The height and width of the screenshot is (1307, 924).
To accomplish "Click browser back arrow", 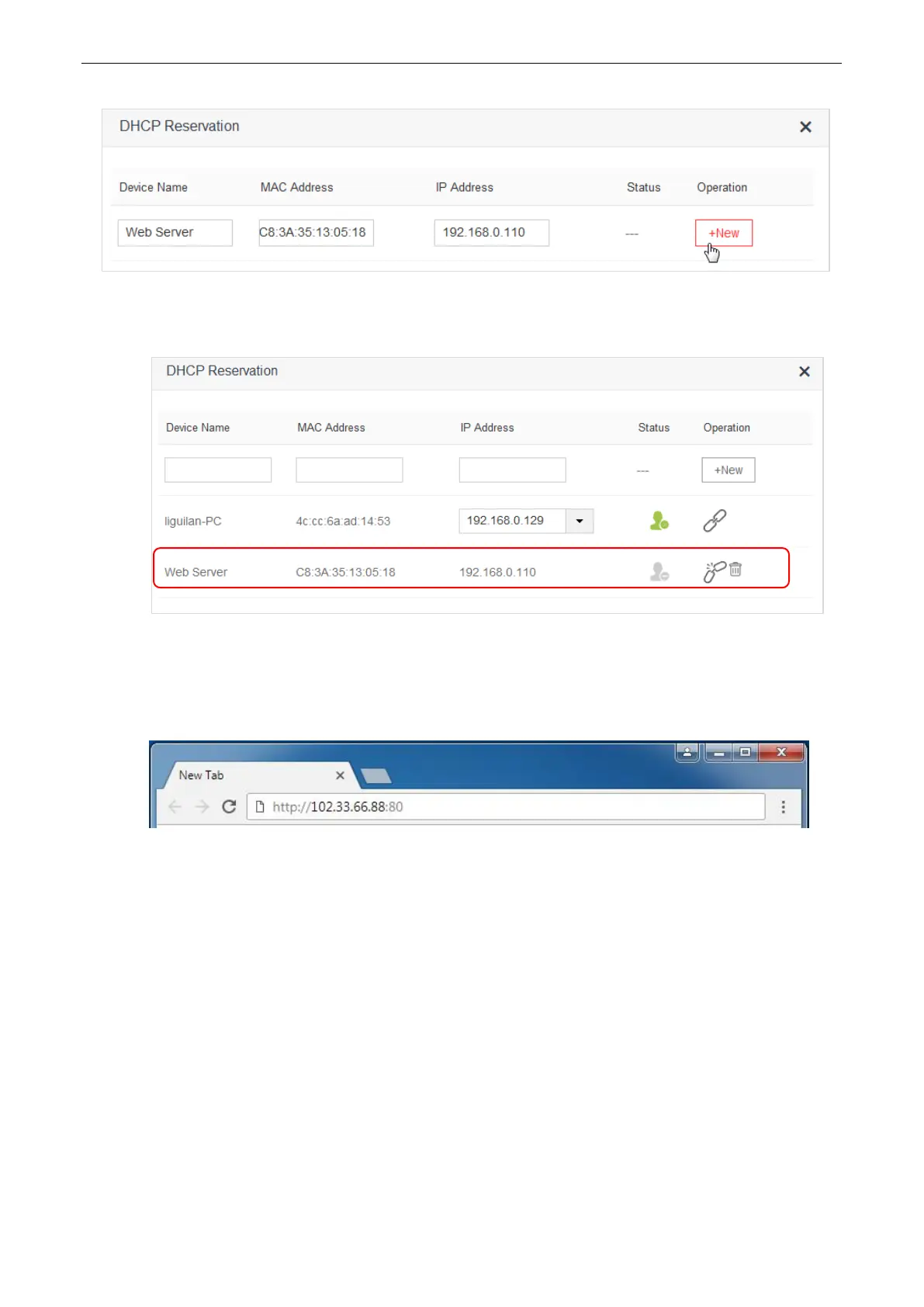I will pos(175,807).
